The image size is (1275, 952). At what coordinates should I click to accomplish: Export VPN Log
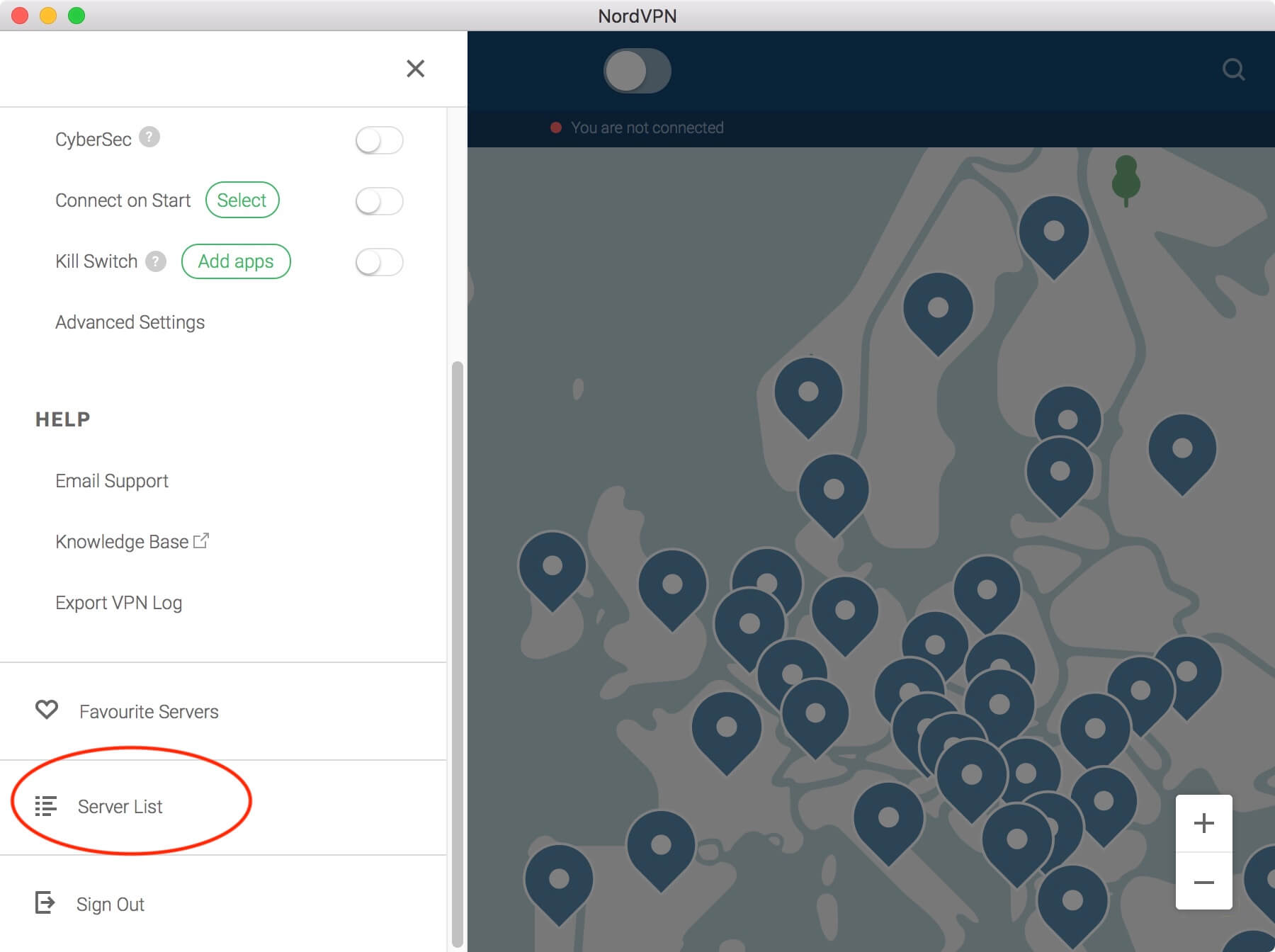(119, 603)
